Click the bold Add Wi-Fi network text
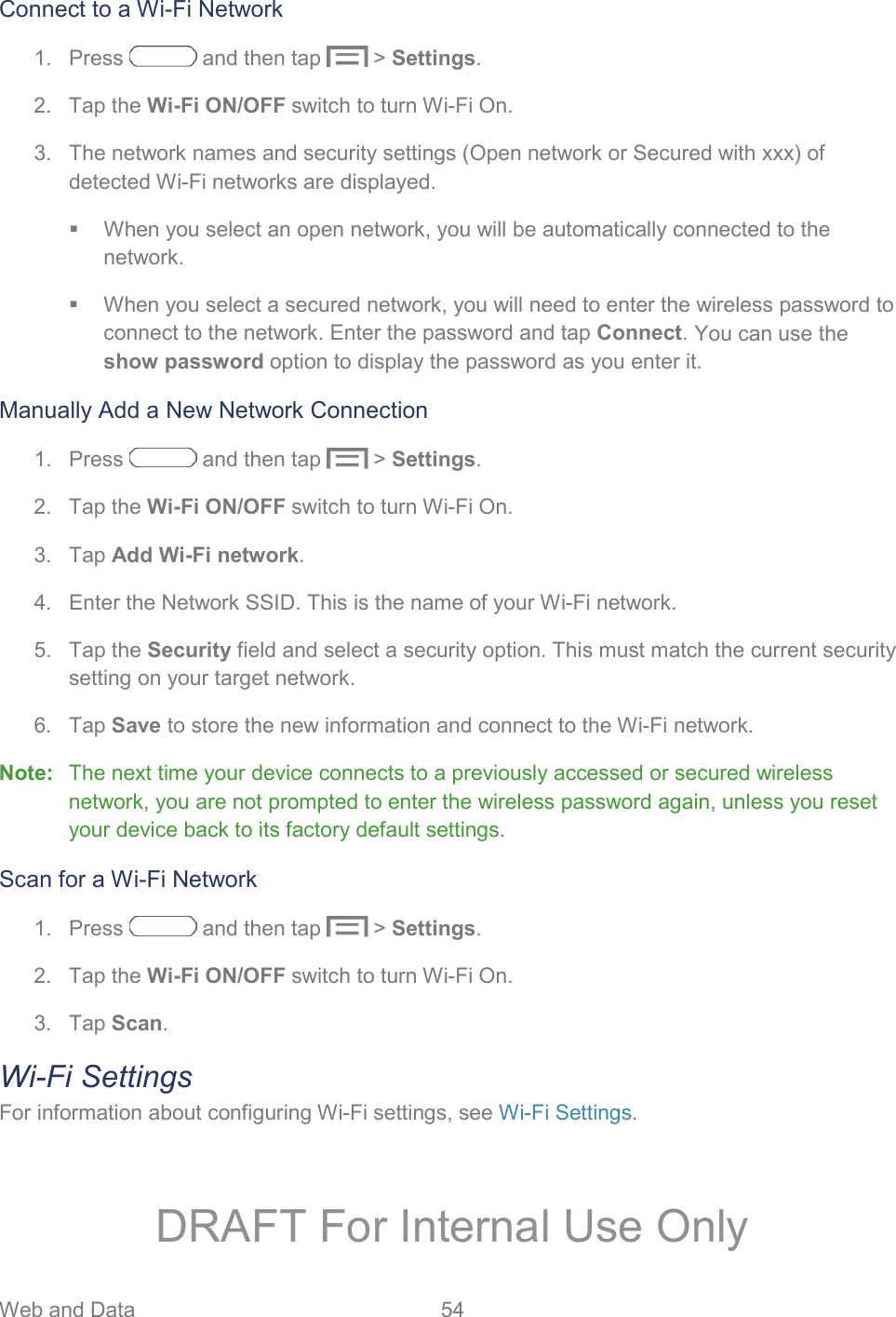This screenshot has height=1317, width=896. point(206,556)
